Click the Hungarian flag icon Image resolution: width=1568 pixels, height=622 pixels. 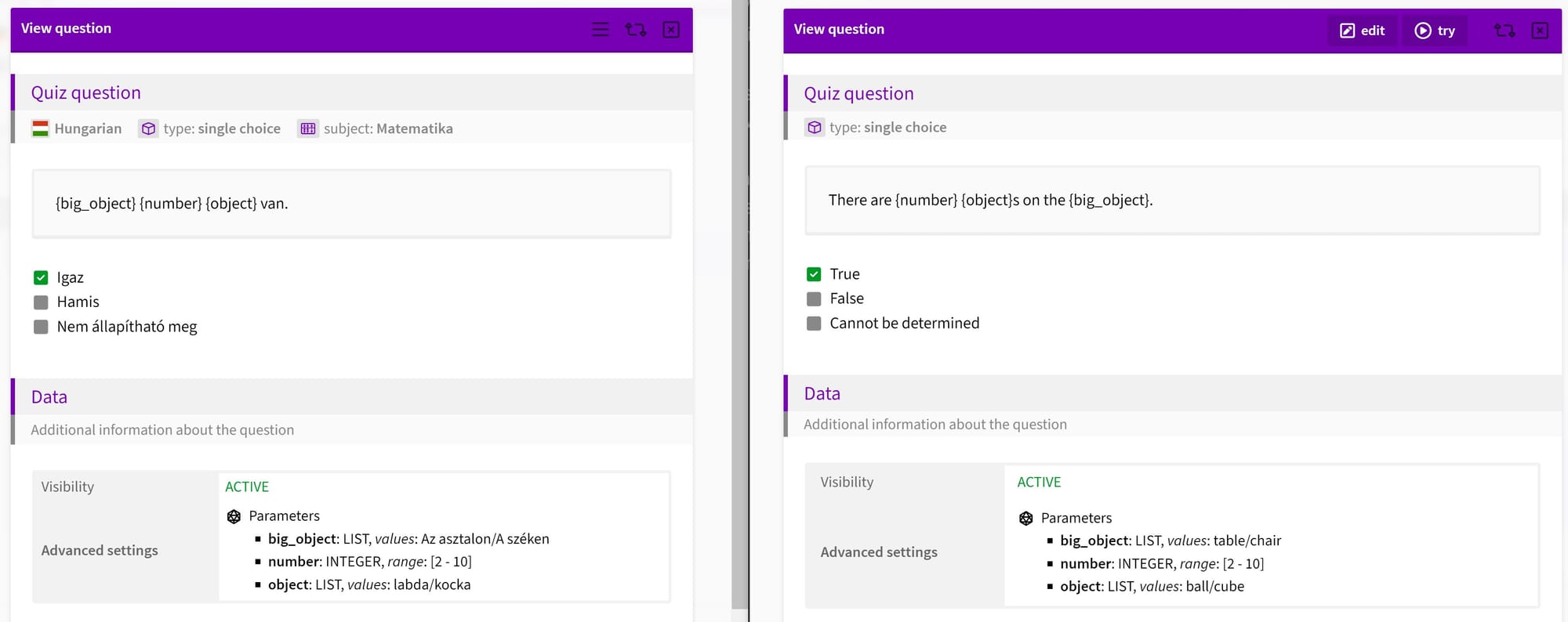coord(41,128)
